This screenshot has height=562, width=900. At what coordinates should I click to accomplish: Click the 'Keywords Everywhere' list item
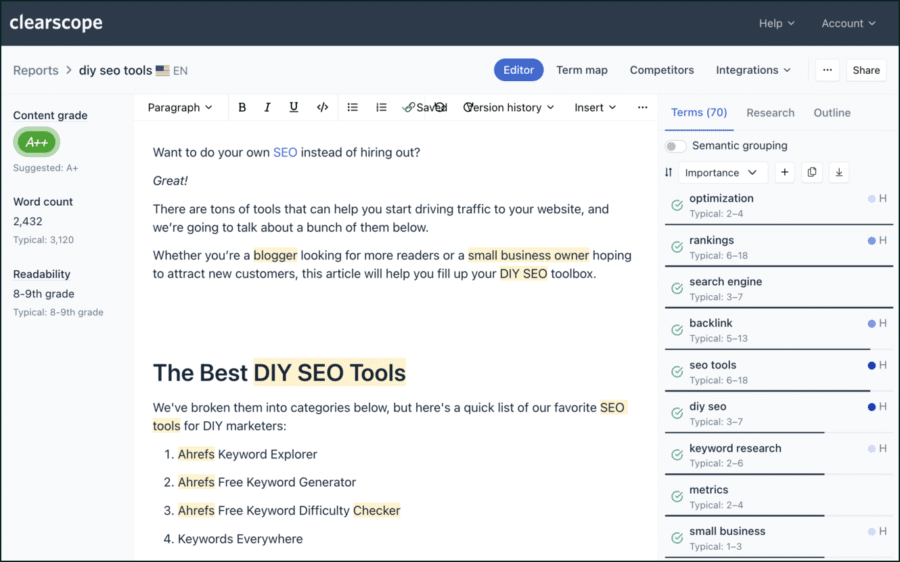point(240,539)
